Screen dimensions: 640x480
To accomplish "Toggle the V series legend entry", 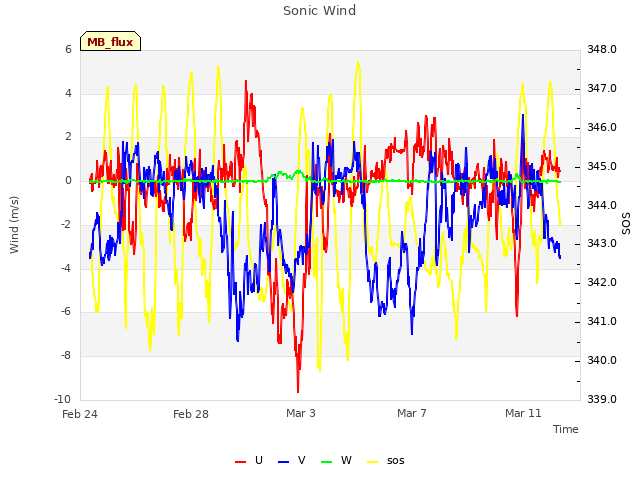I will coord(291,461).
